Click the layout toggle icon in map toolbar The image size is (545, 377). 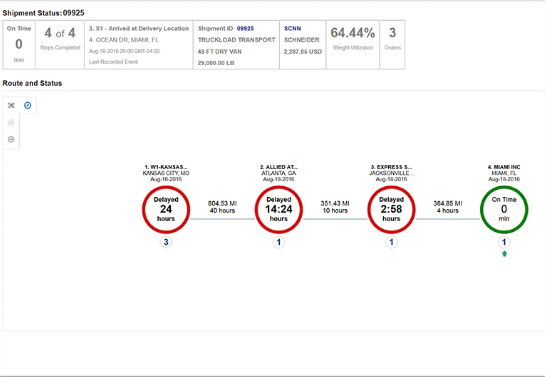pyautogui.click(x=11, y=105)
